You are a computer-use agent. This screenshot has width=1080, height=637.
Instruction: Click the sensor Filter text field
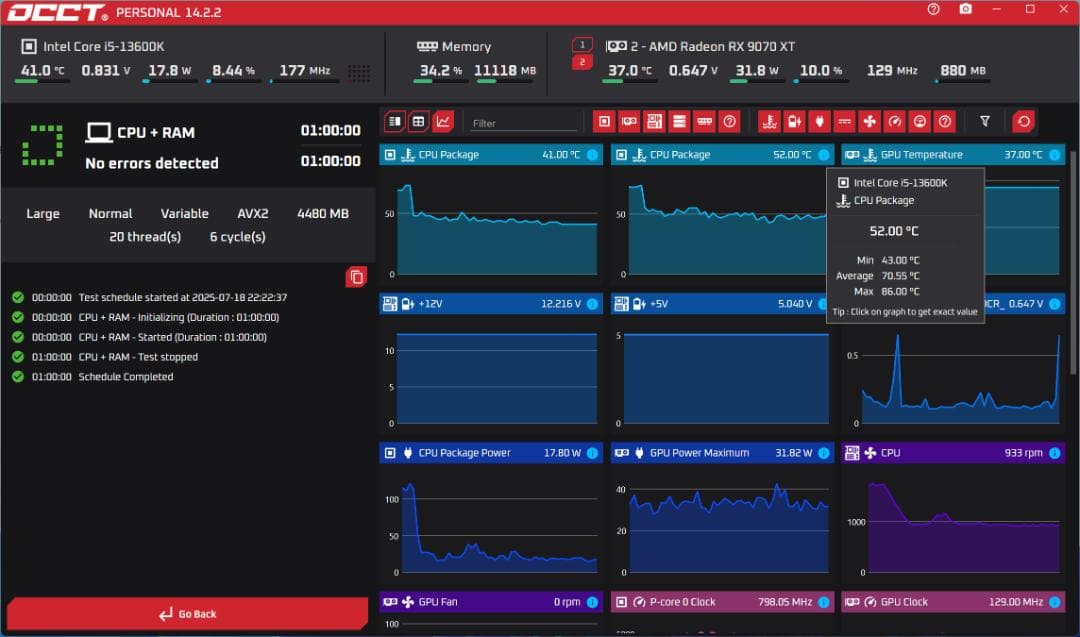coord(523,123)
